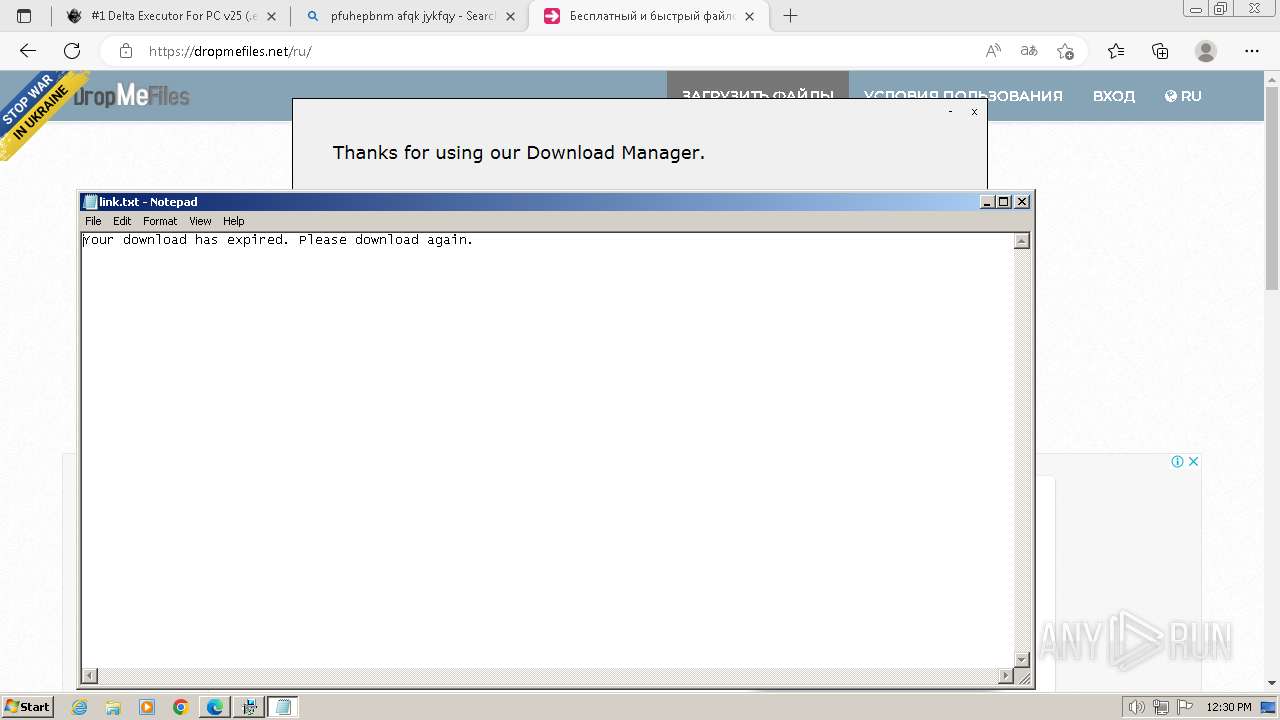The image size is (1280, 720).
Task: Open the Favorites list icon
Action: [x=1116, y=51]
